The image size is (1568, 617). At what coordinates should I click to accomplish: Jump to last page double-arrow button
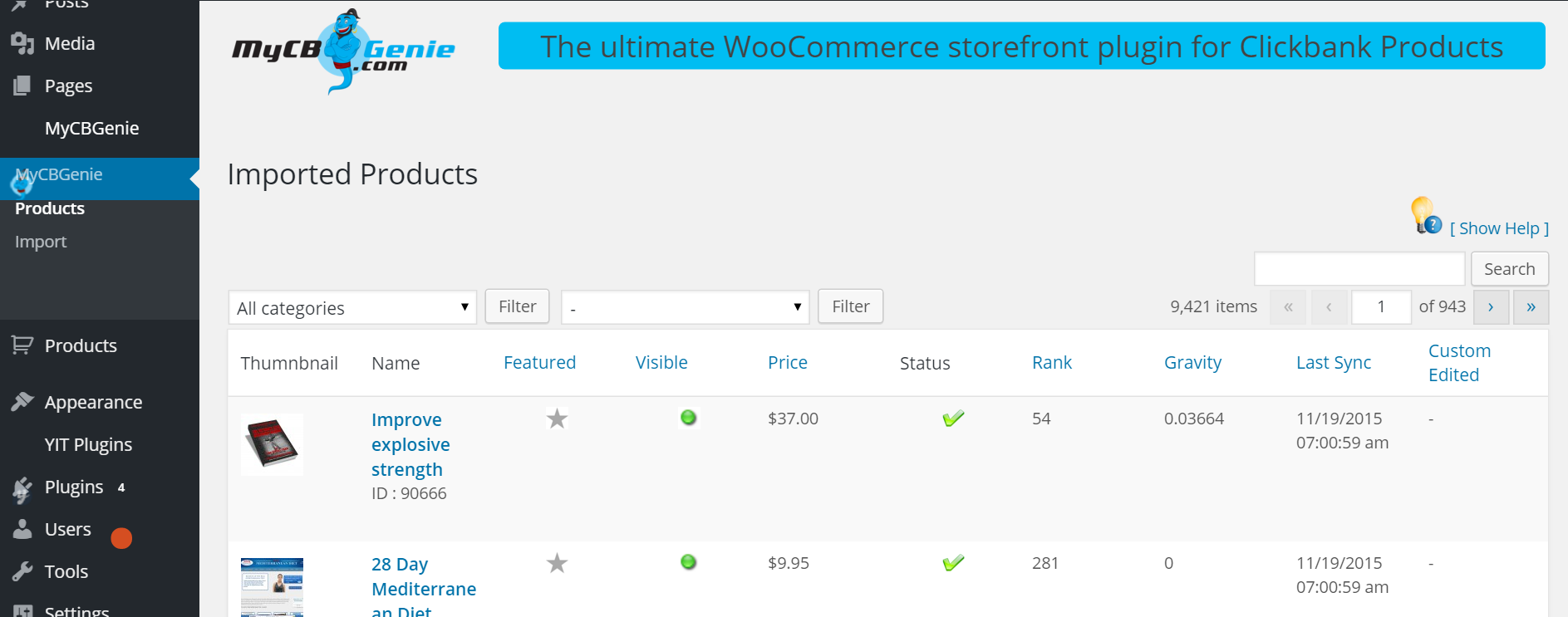click(1531, 307)
